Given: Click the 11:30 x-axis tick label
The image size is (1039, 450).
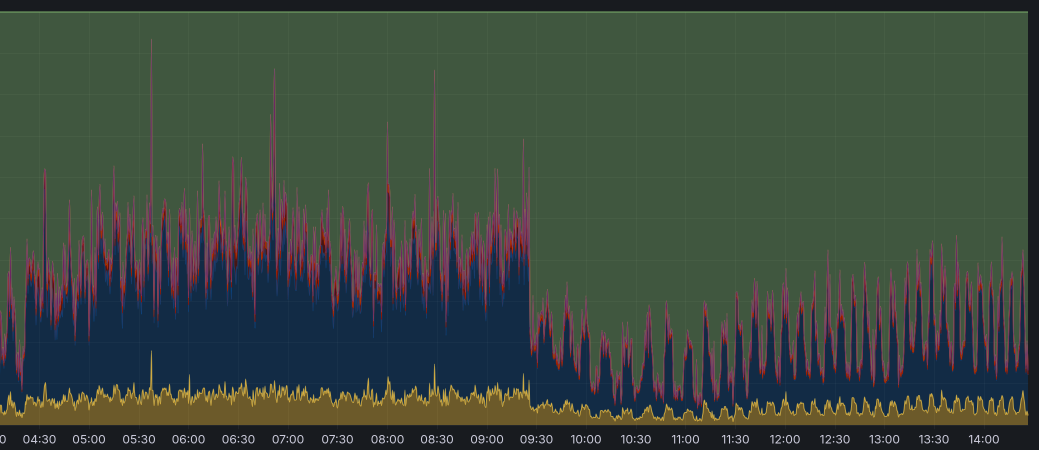Looking at the screenshot, I should pos(735,439).
